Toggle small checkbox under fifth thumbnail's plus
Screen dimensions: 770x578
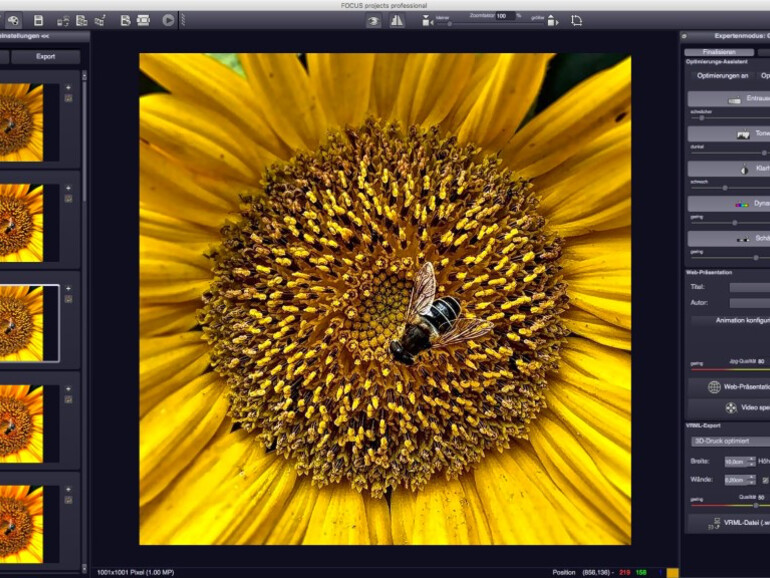pyautogui.click(x=68, y=500)
